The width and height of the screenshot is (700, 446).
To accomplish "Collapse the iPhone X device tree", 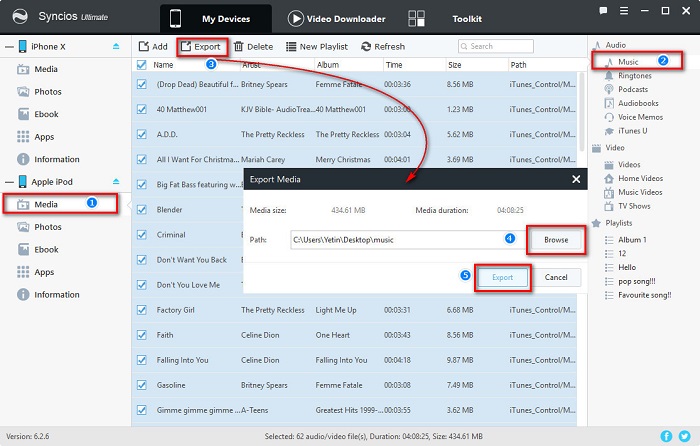I will click(x=9, y=47).
